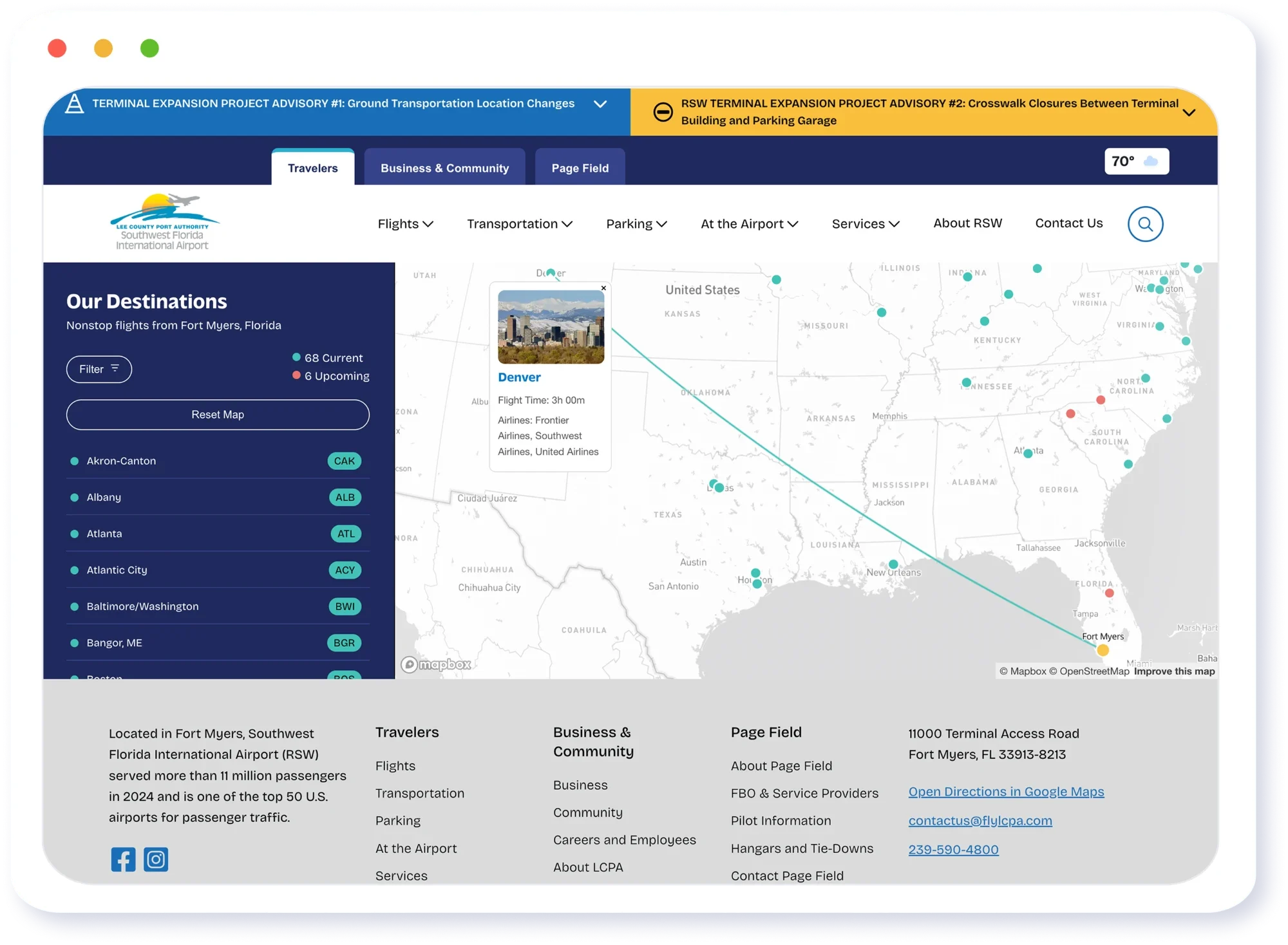Image resolution: width=1288 pixels, height=945 pixels.
Task: Open footer Hangars and Tie-Downs link
Action: point(802,848)
